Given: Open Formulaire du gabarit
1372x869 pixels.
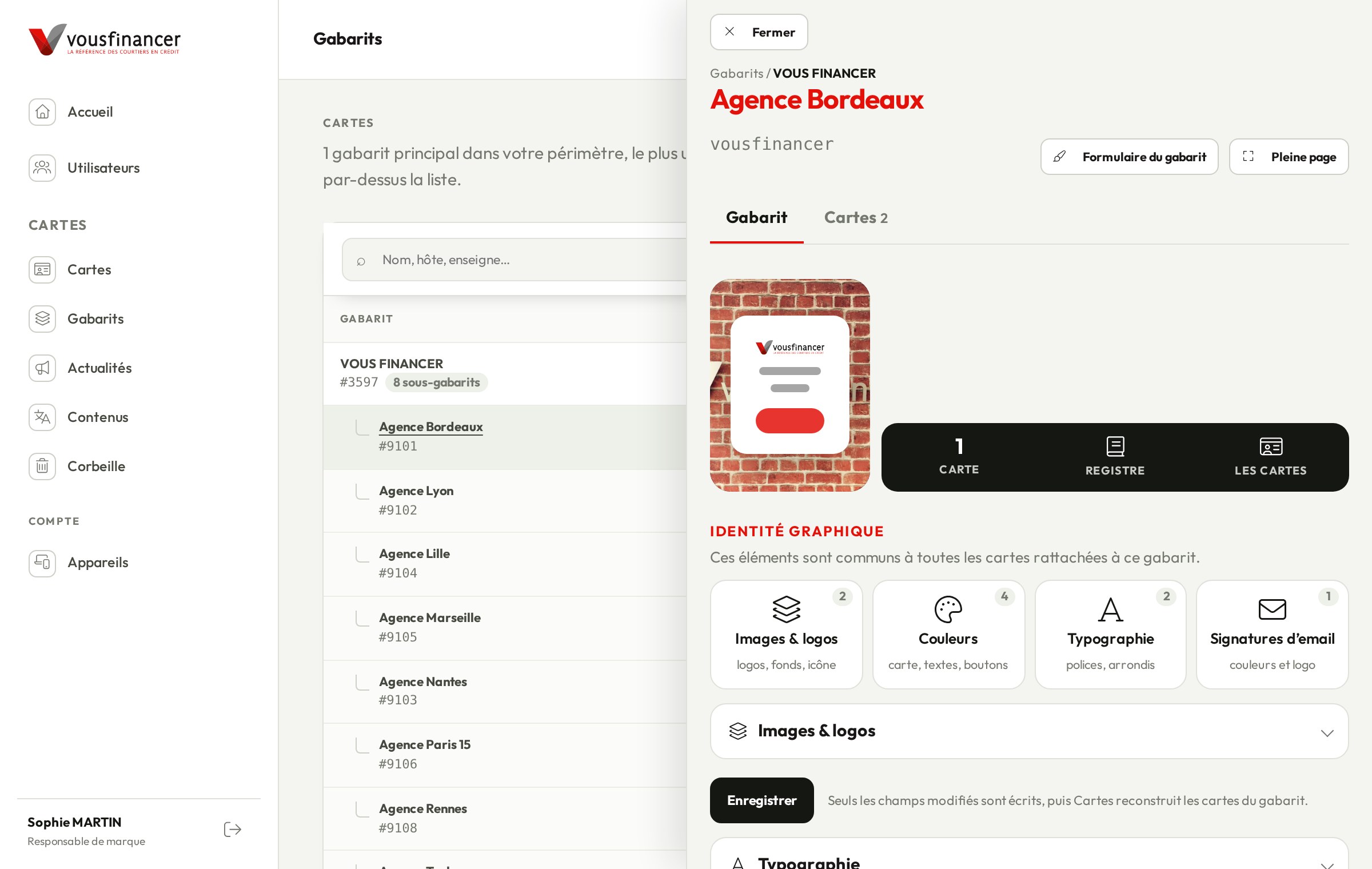Looking at the screenshot, I should coord(1129,157).
